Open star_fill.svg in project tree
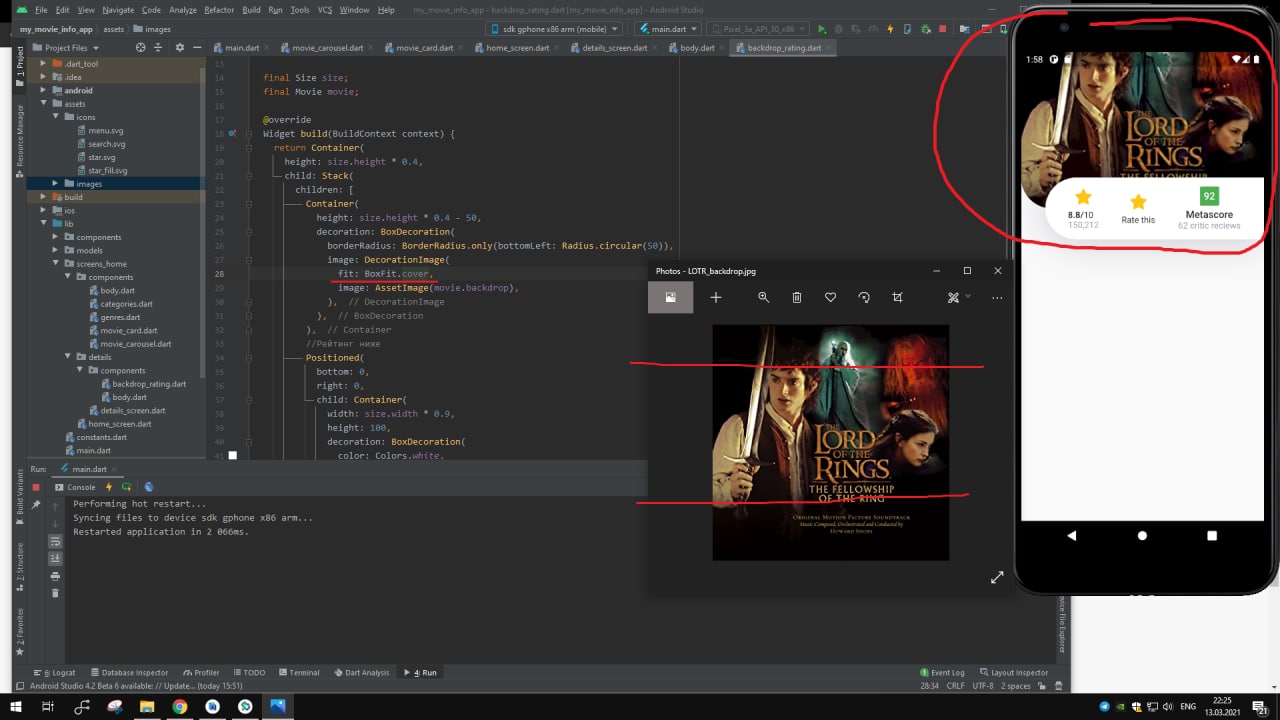Viewport: 1280px width, 720px height. coord(107,170)
